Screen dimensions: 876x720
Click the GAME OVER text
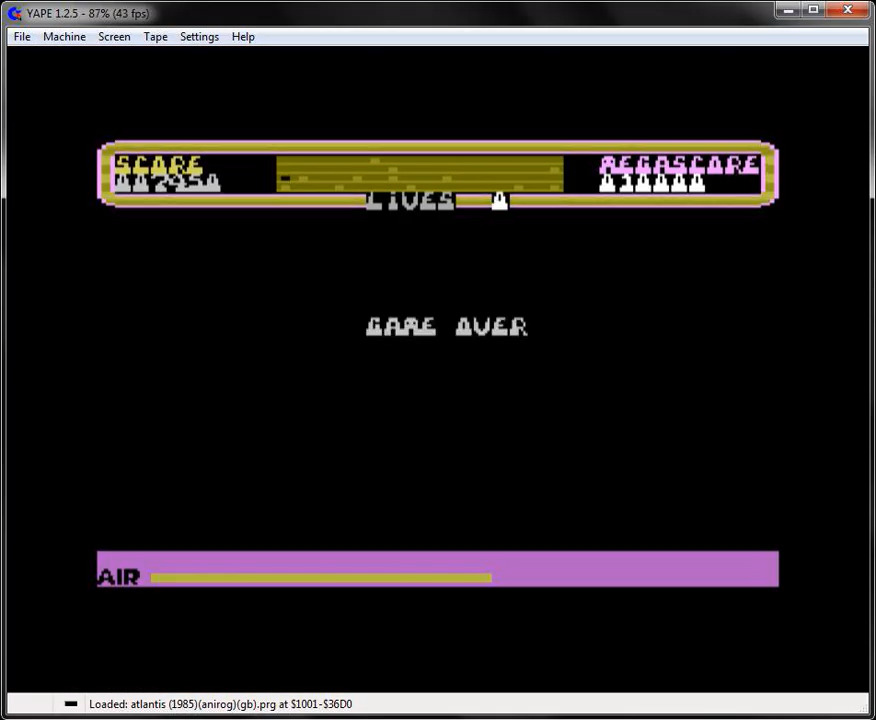click(x=446, y=326)
